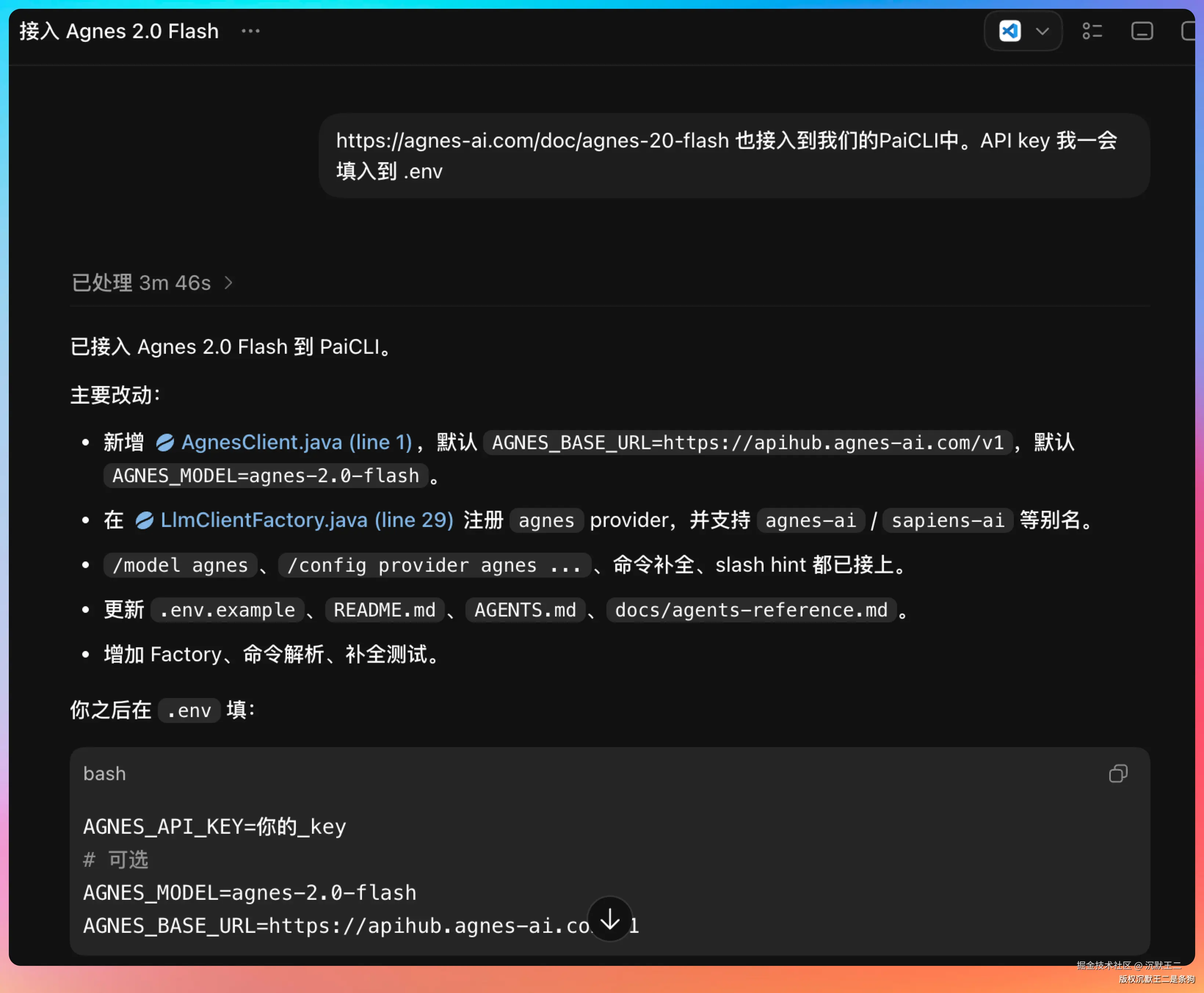The image size is (1204, 993).
Task: Open the three-dot menu beside the chat title
Action: [251, 31]
